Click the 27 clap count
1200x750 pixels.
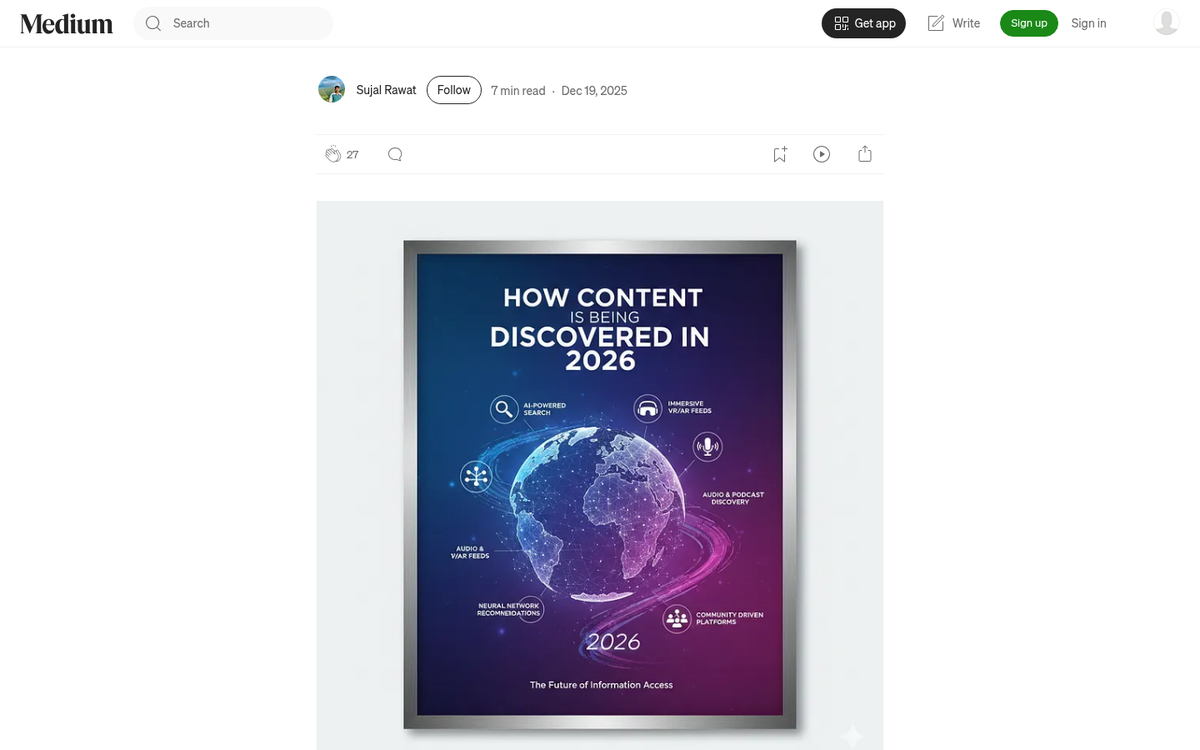[352, 154]
